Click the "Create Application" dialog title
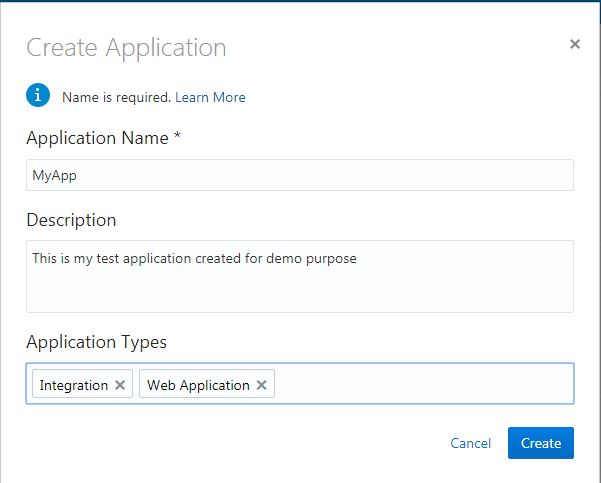The width and height of the screenshot is (601, 483). point(126,47)
